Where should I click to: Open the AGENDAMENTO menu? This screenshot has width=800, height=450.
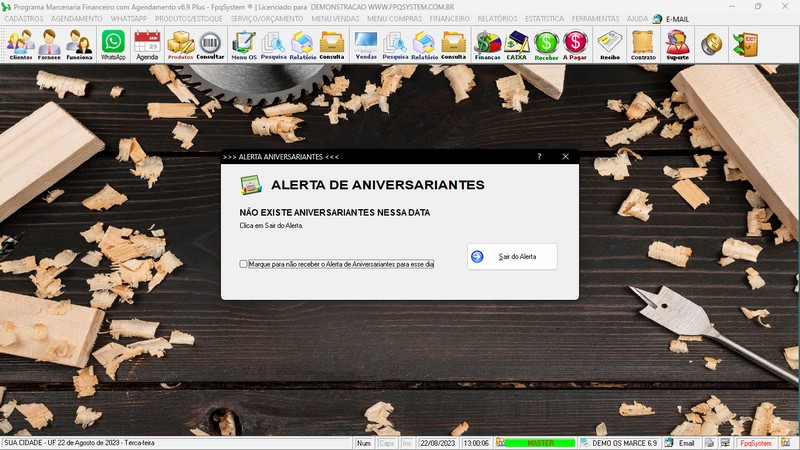(x=77, y=19)
